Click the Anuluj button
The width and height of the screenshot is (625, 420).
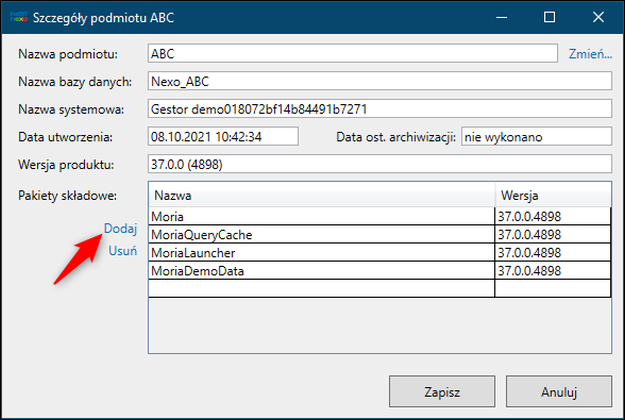coord(559,391)
